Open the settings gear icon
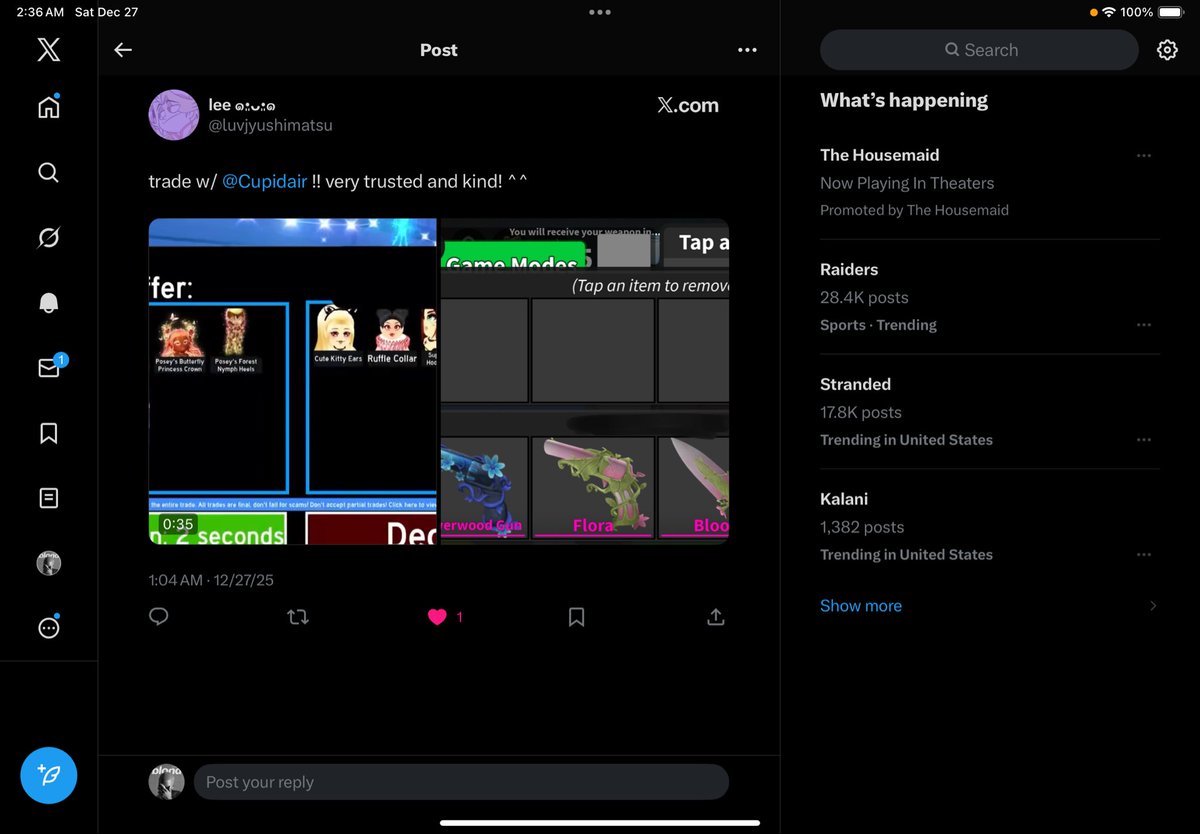The width and height of the screenshot is (1200, 834). point(1167,50)
